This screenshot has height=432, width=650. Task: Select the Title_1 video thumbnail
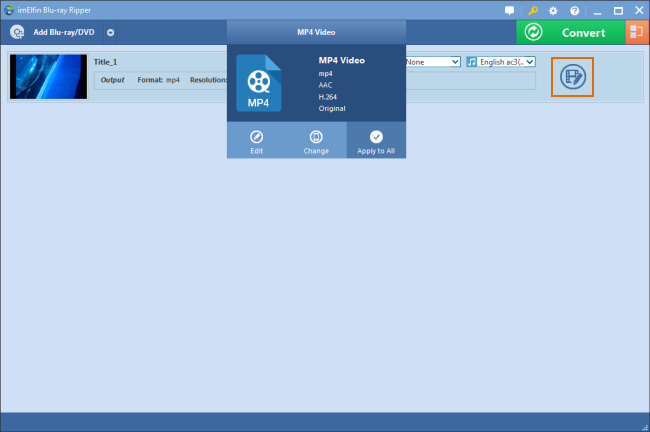click(x=49, y=77)
